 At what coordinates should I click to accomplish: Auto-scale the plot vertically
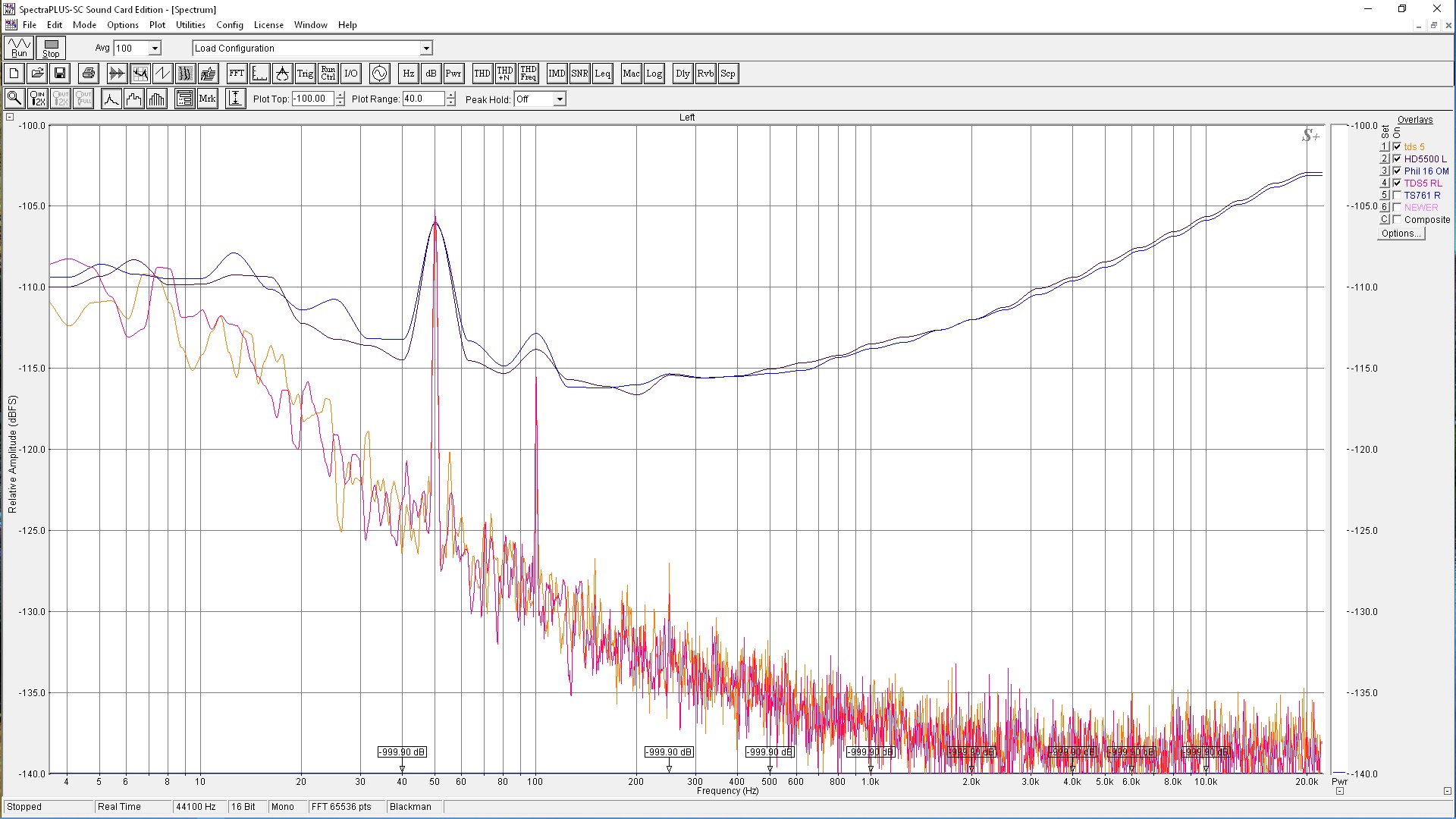coord(236,99)
